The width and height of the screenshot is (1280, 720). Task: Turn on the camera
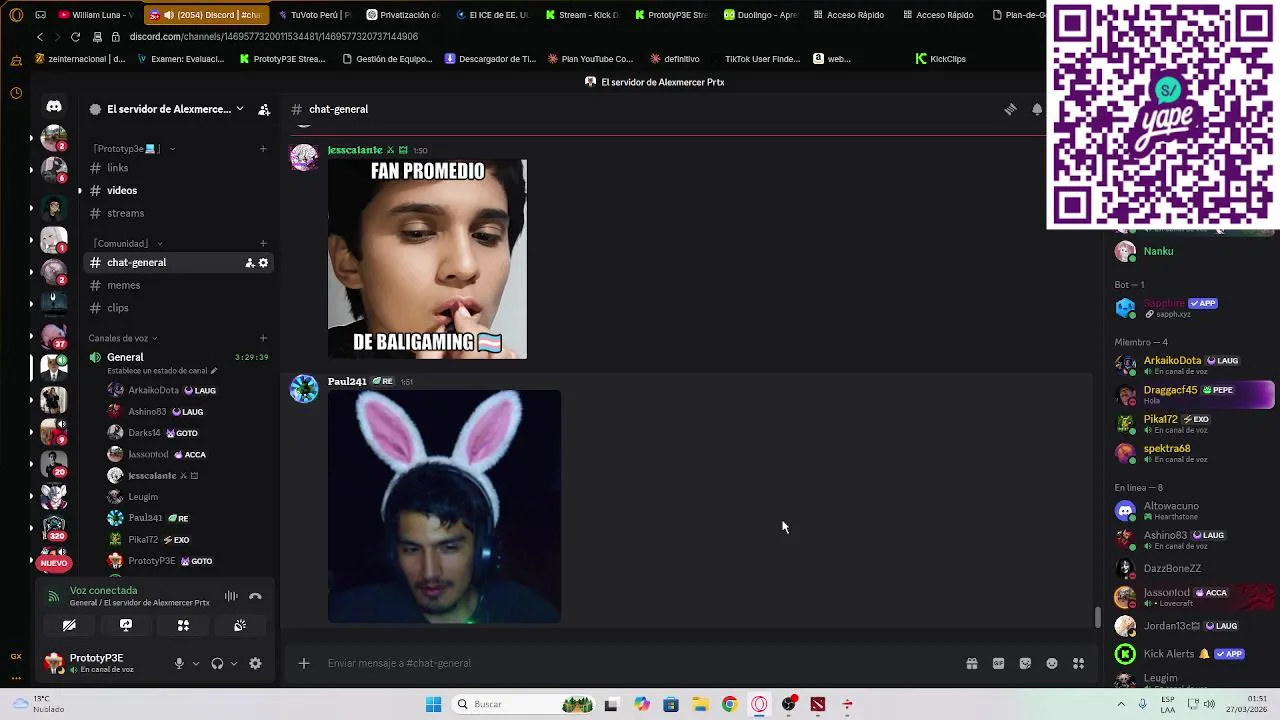[x=69, y=625]
